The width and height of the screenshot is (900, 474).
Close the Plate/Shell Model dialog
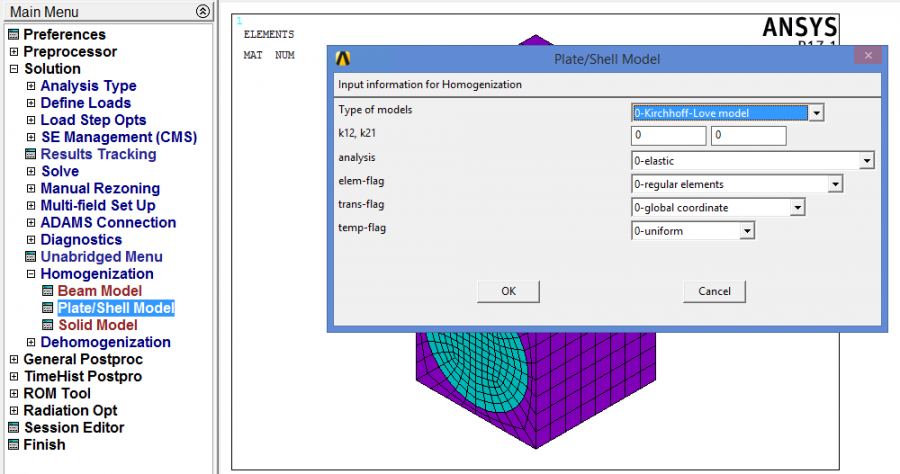point(868,56)
